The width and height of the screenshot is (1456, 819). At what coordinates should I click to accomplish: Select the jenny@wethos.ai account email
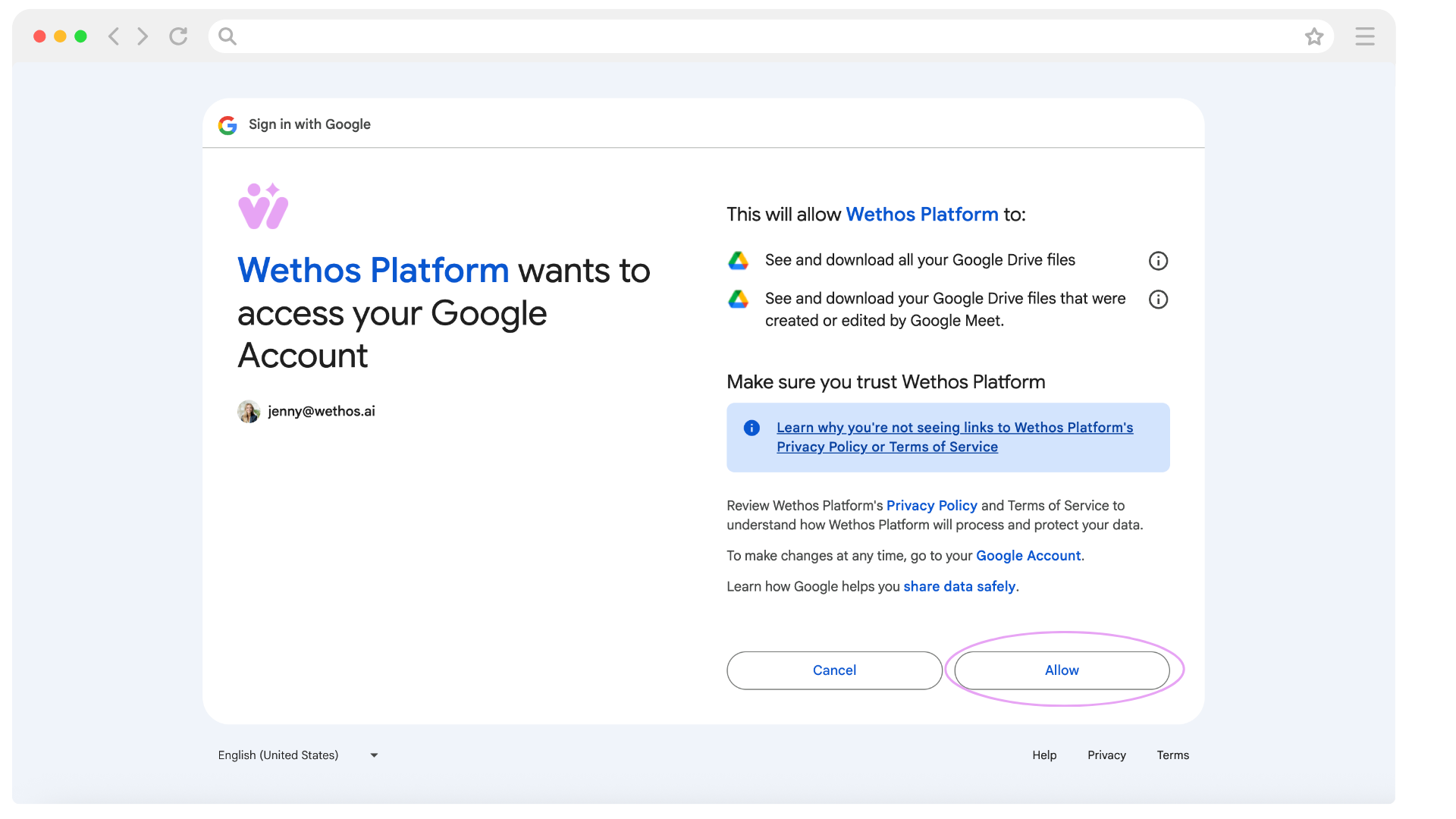(x=322, y=411)
